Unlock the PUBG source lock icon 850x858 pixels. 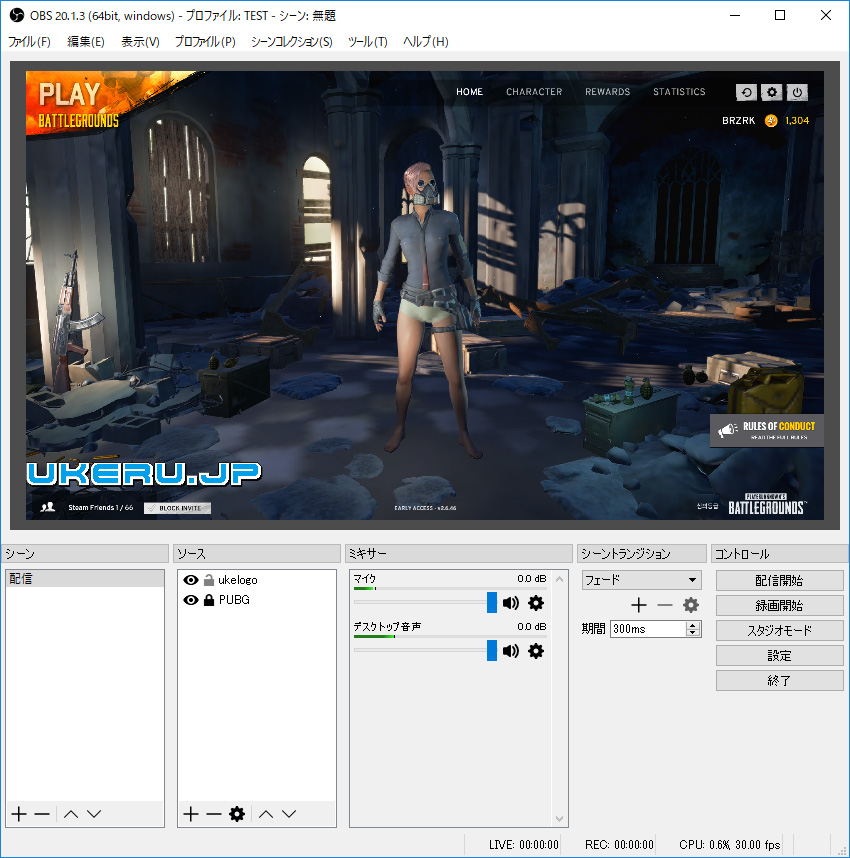[209, 600]
